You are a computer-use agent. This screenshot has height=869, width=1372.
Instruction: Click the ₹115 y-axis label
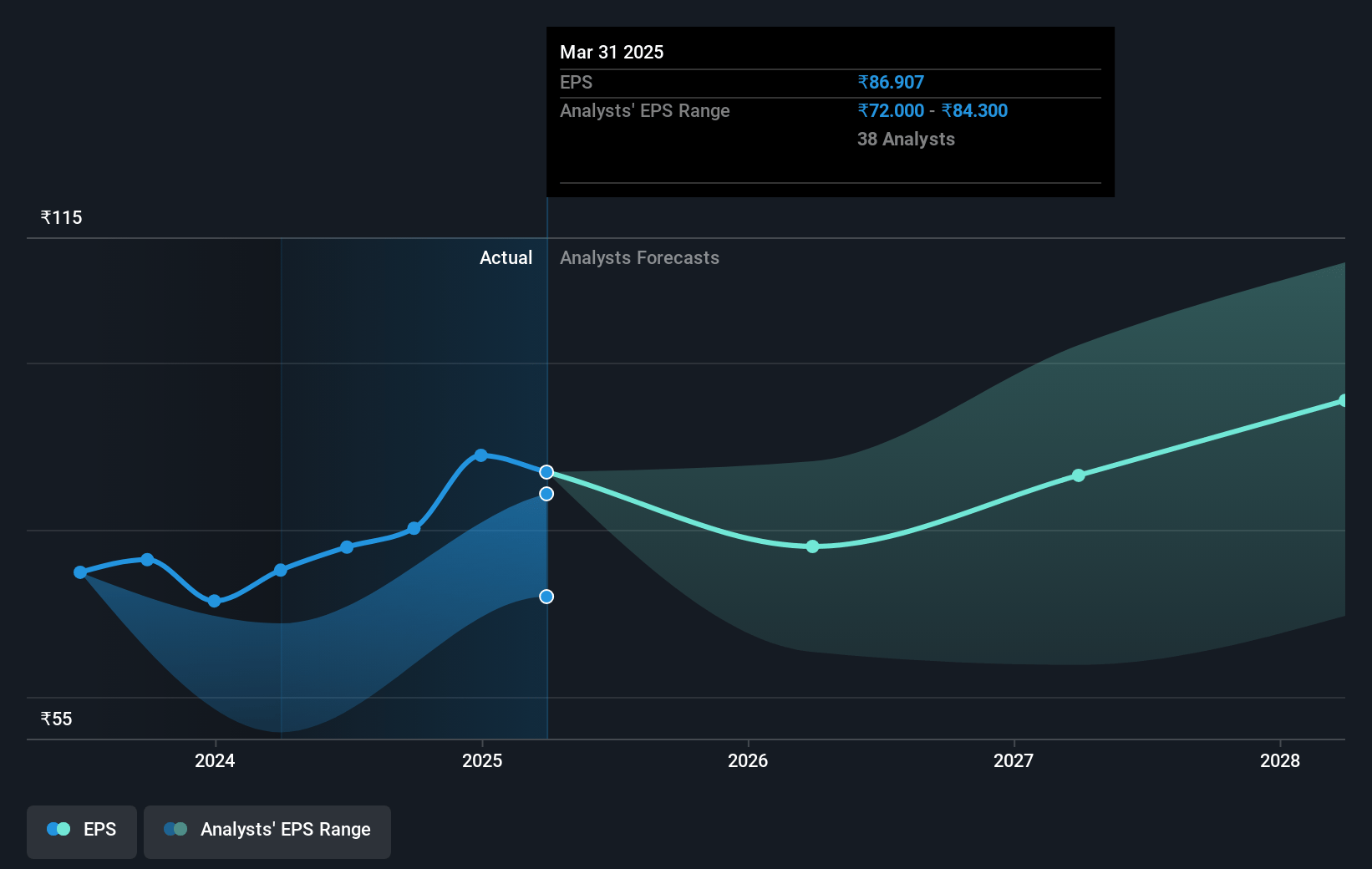pyautogui.click(x=62, y=218)
